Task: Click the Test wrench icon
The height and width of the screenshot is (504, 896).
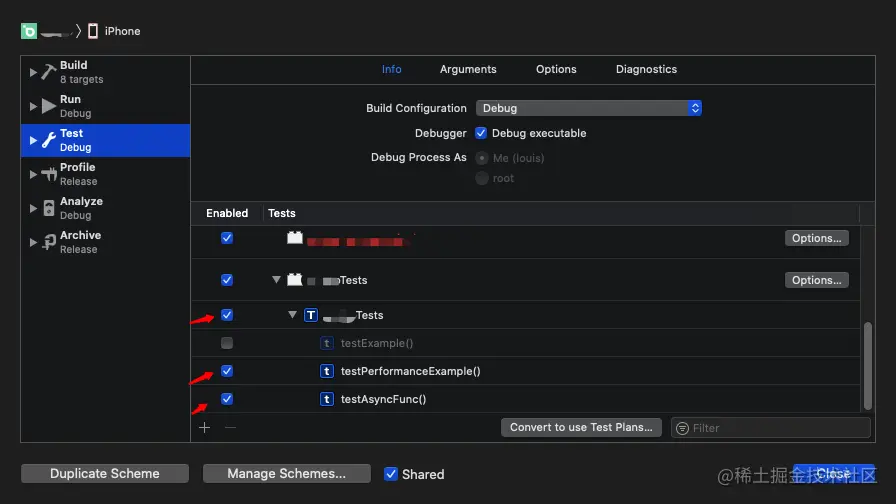Action: tap(49, 140)
